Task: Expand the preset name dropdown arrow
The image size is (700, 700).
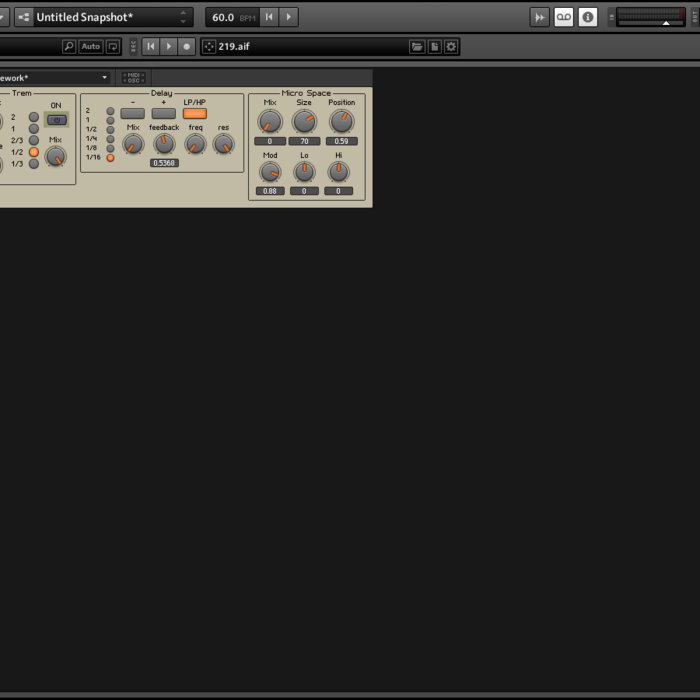Action: tap(104, 78)
